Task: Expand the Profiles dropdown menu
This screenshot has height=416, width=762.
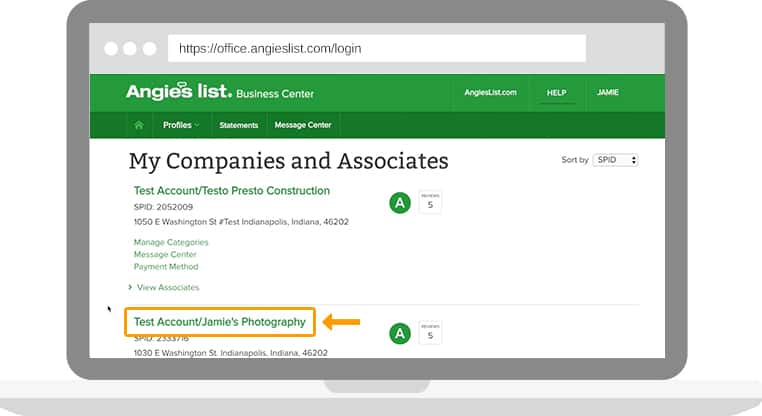Action: click(x=181, y=125)
